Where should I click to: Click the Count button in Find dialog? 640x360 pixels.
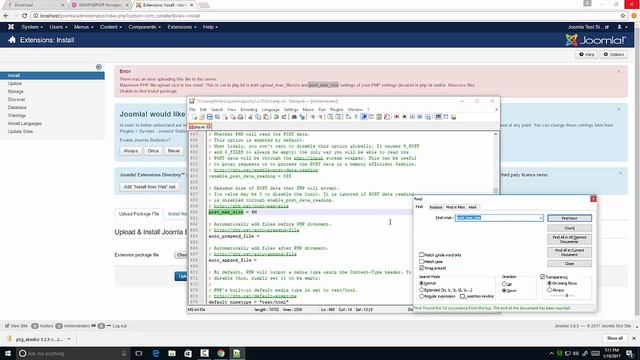569,228
